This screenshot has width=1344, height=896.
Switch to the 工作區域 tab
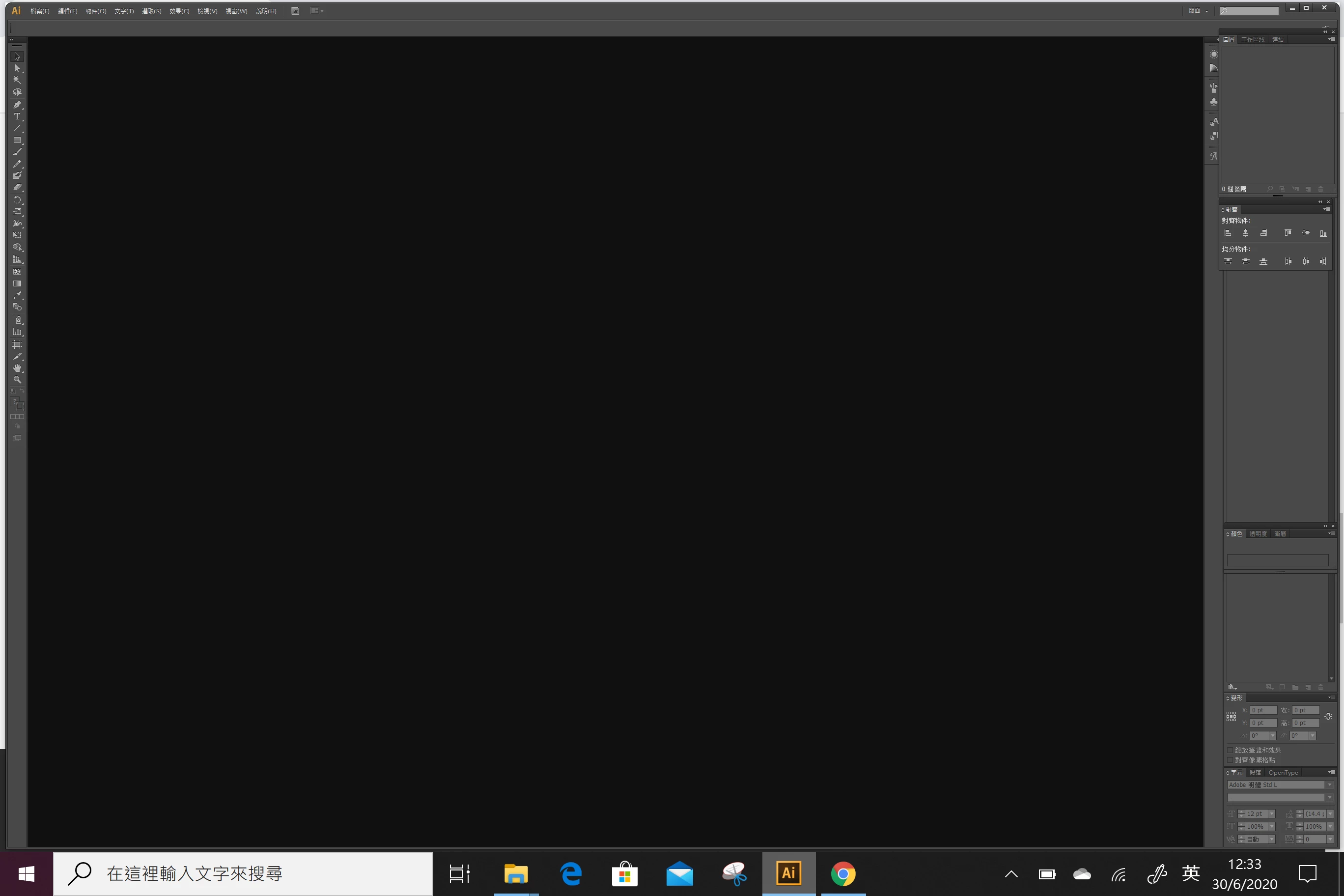point(1252,39)
